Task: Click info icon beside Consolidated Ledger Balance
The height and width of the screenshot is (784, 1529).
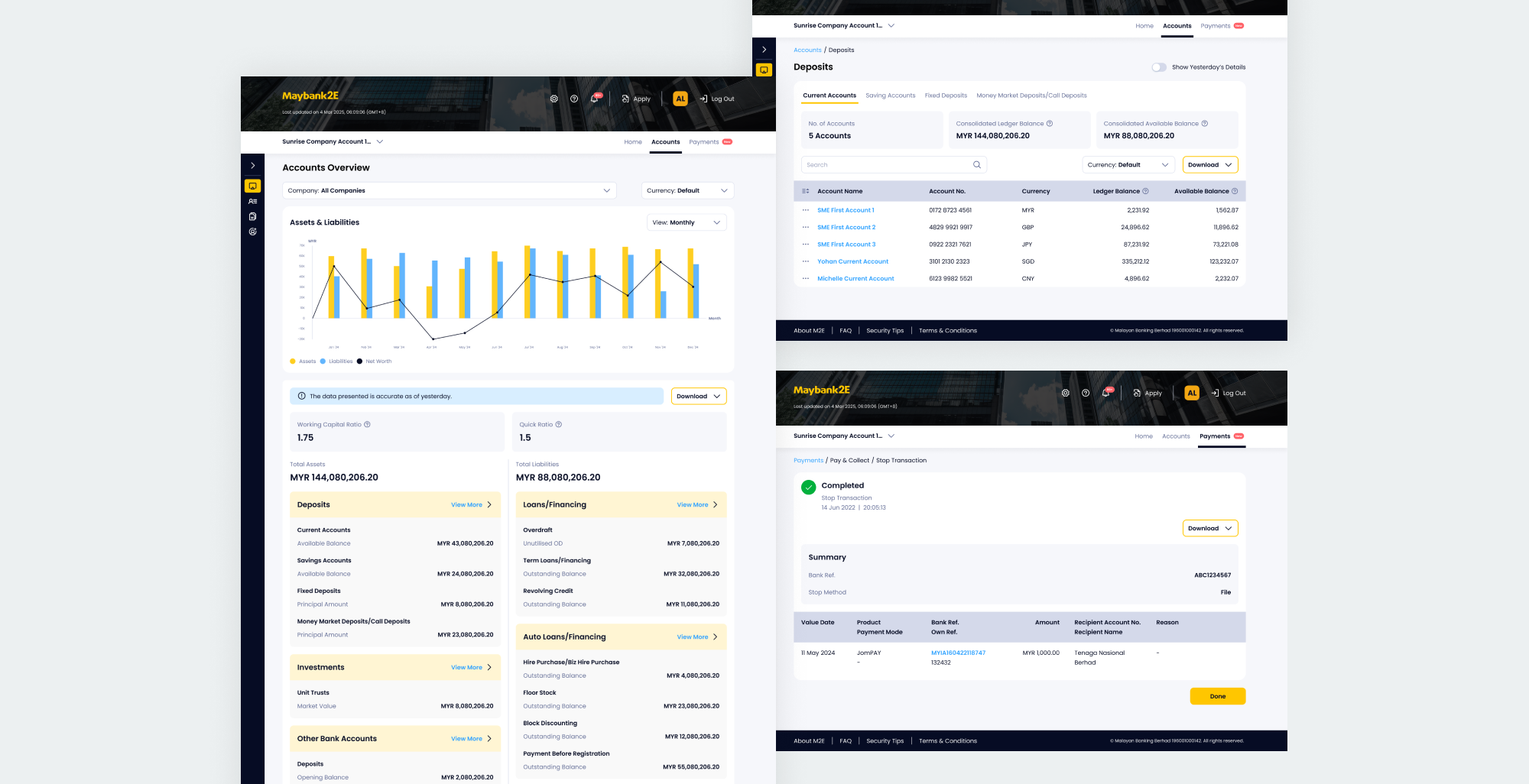Action: (x=1050, y=123)
